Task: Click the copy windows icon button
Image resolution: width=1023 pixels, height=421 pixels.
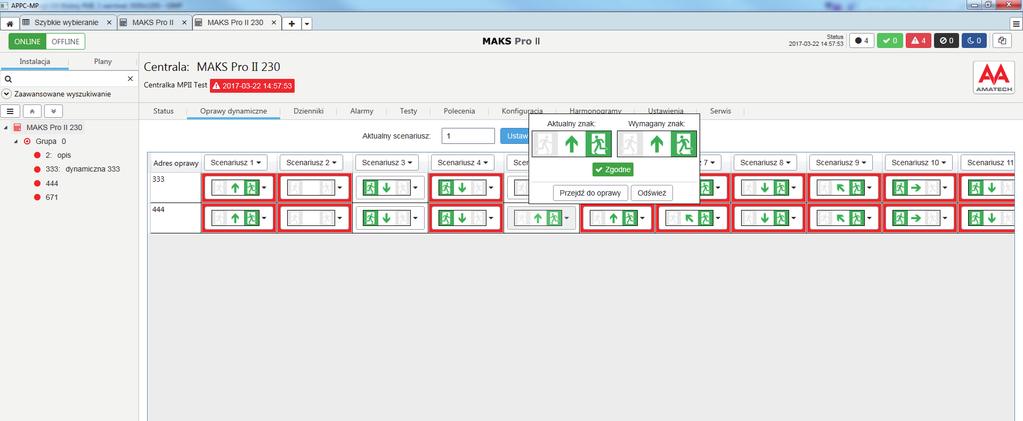Action: 1001,41
